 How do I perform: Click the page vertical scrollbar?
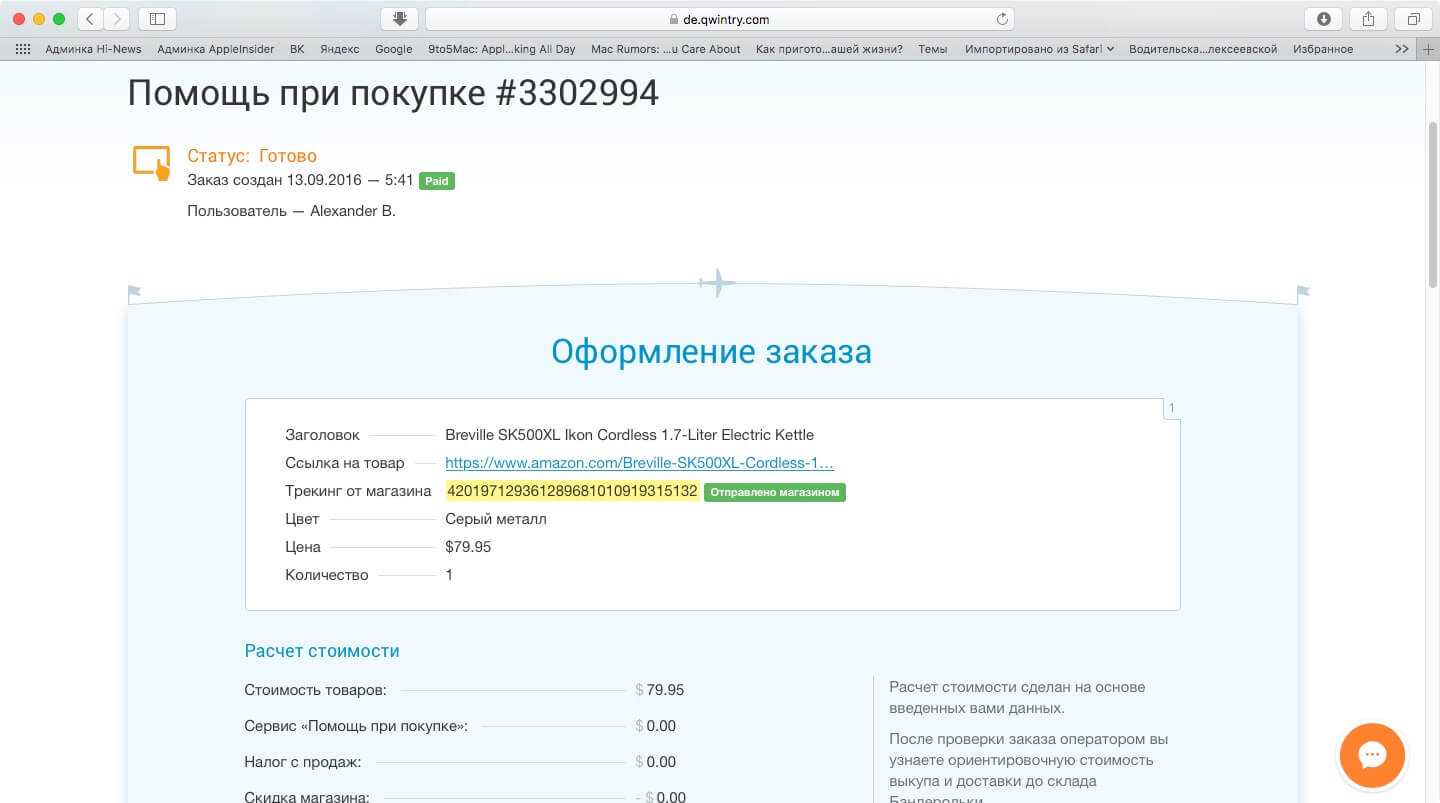pyautogui.click(x=1432, y=205)
